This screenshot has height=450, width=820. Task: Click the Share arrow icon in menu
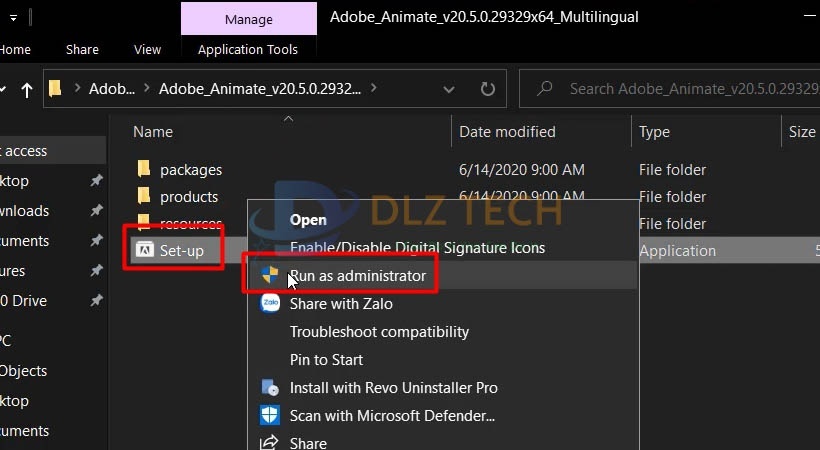click(269, 443)
